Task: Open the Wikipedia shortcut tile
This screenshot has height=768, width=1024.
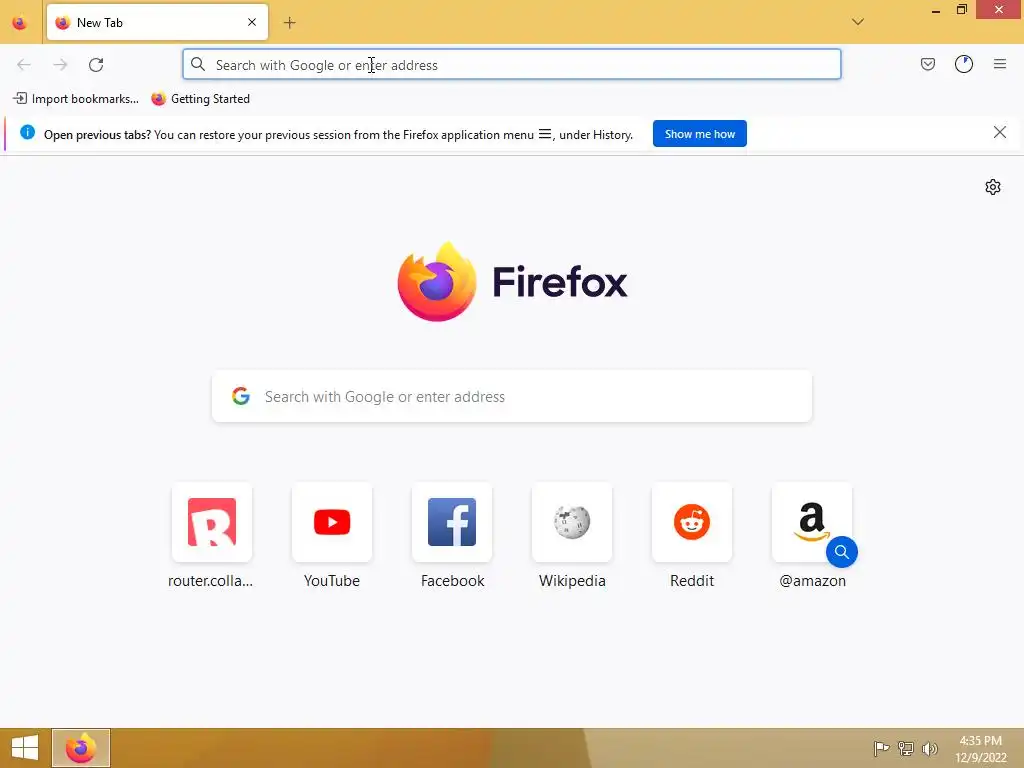Action: (572, 522)
